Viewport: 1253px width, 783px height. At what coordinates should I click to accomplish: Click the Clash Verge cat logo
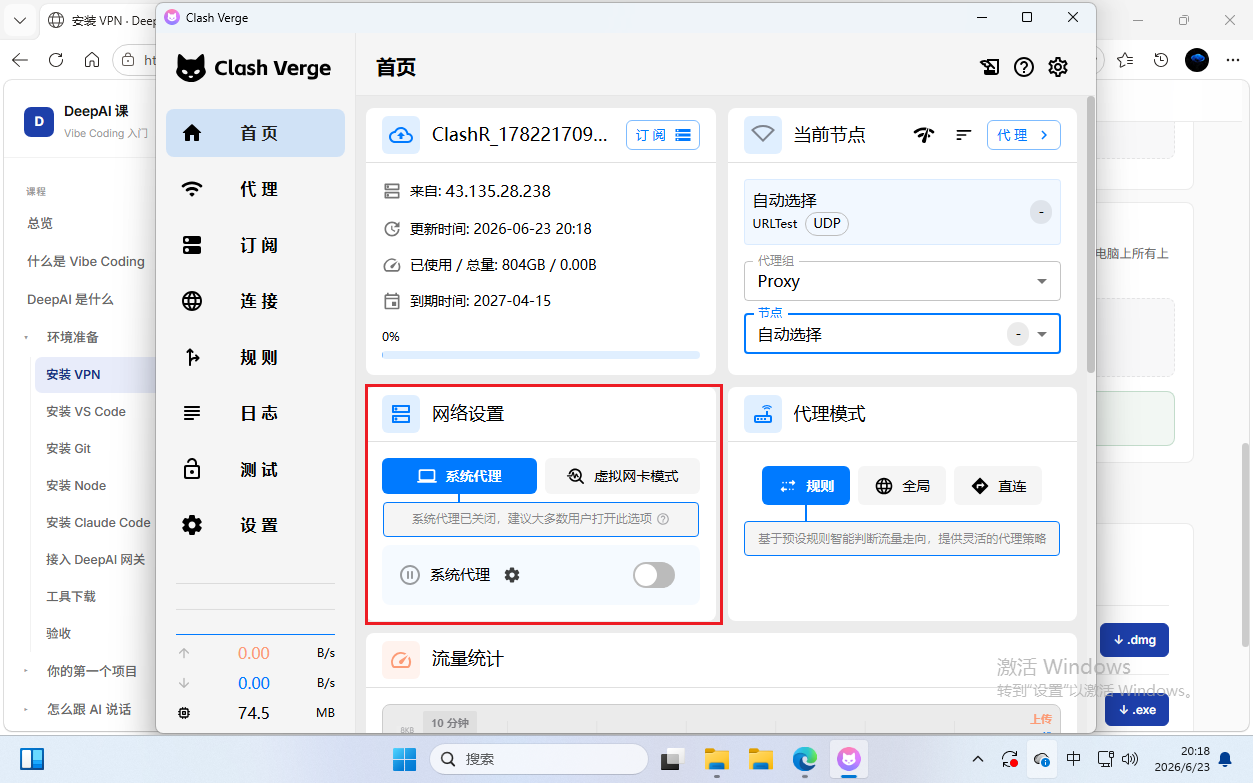191,68
